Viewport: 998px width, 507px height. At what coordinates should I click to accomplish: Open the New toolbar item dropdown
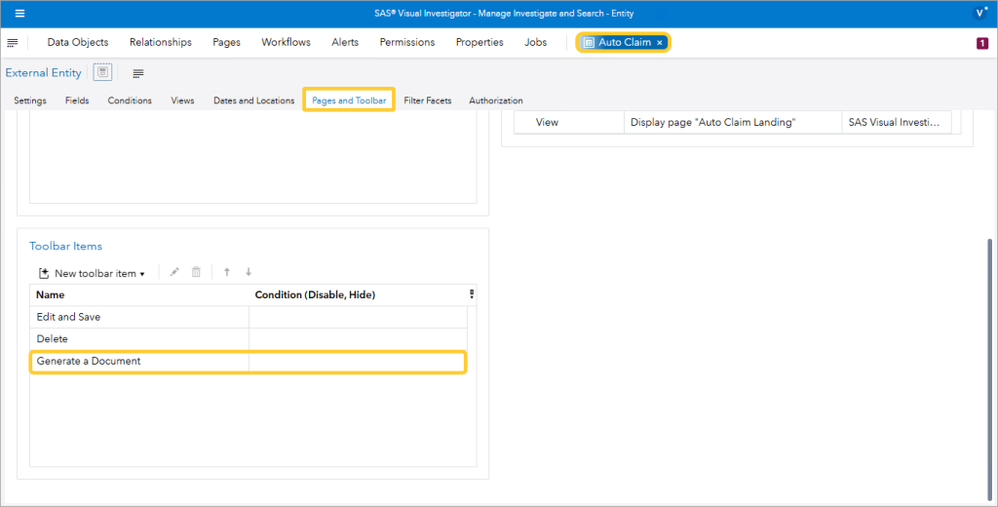[92, 273]
